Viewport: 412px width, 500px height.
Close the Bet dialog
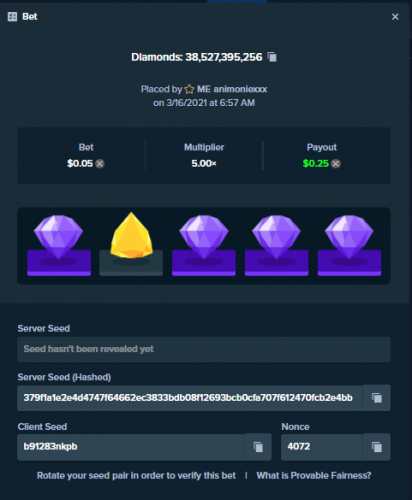[395, 17]
